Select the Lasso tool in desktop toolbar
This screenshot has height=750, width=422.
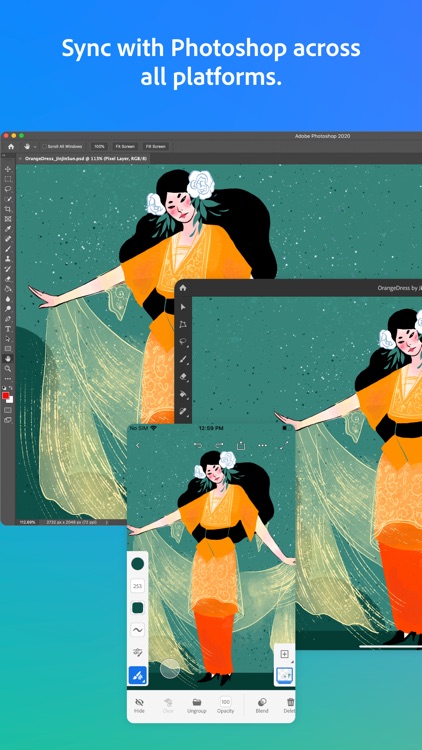point(8,189)
